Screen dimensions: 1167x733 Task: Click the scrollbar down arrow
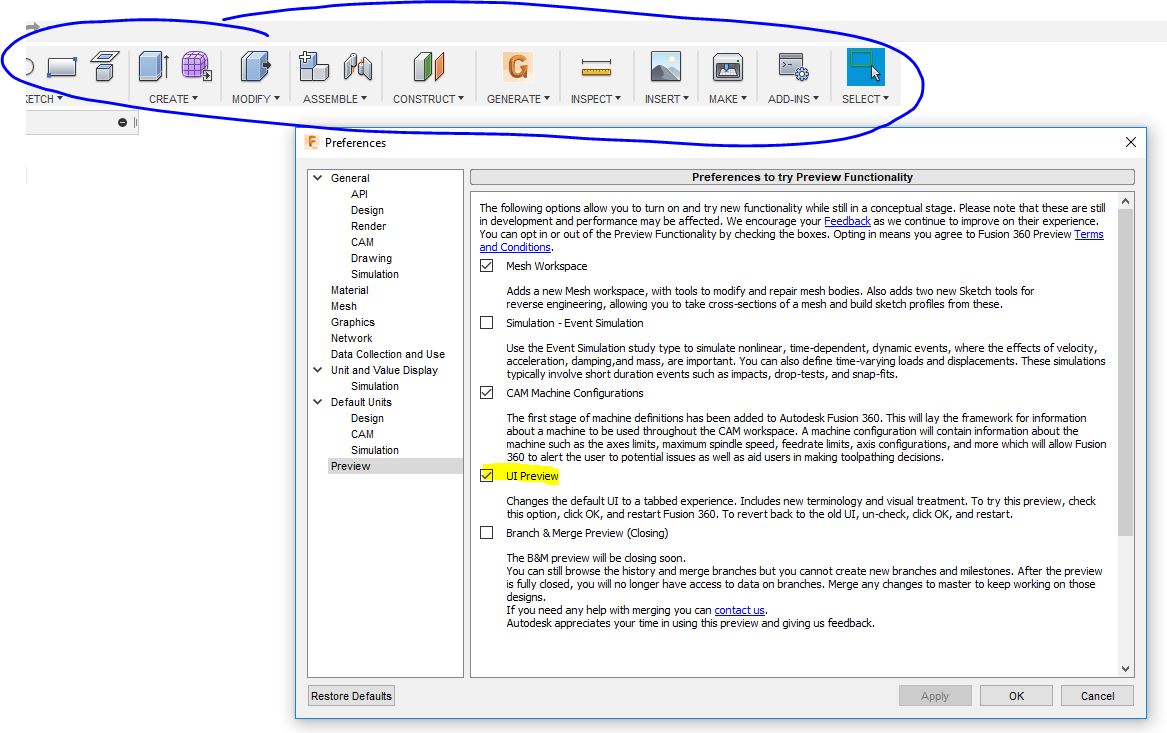coord(1125,669)
